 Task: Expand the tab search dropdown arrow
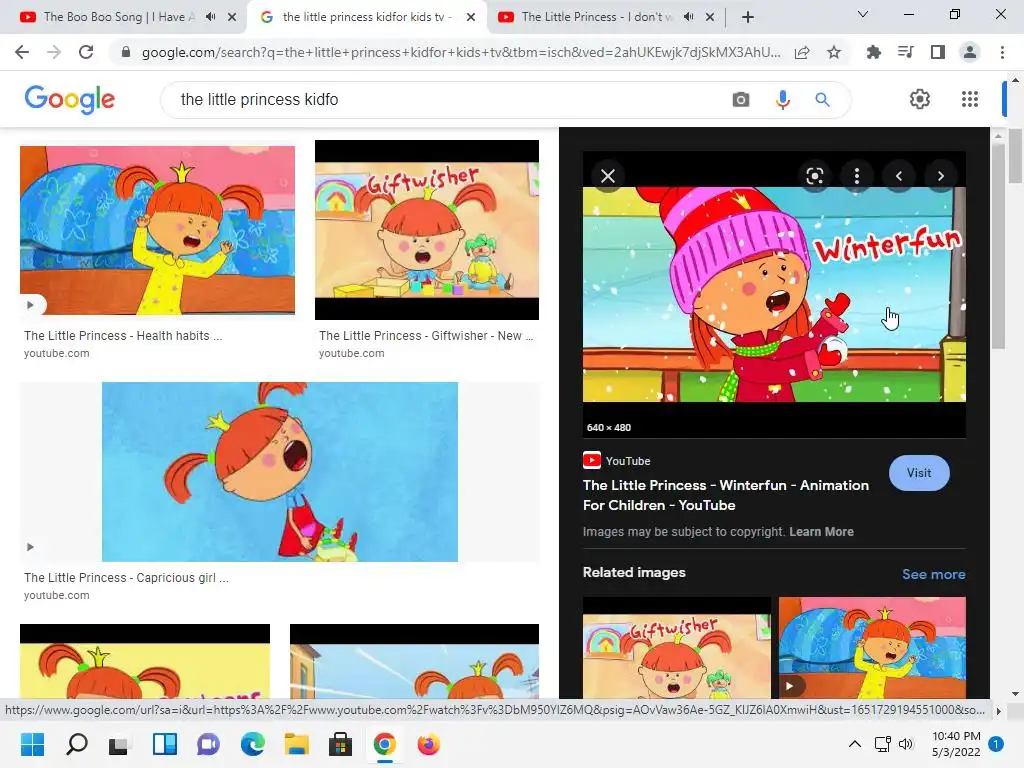click(x=863, y=14)
